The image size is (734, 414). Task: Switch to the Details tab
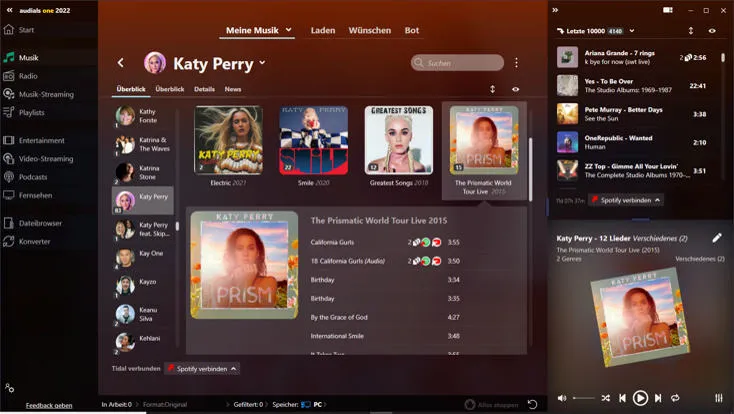click(x=204, y=89)
